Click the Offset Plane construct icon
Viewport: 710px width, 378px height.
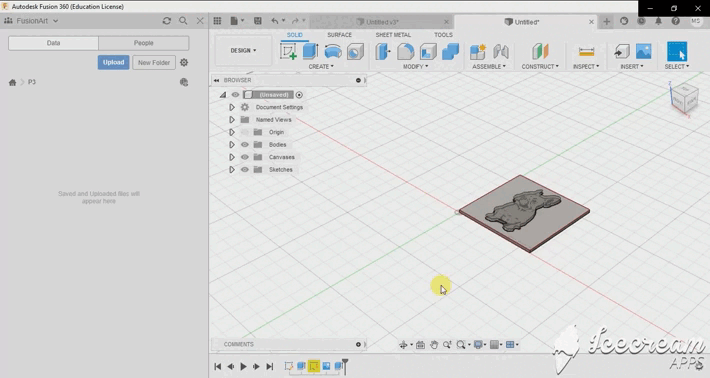540,52
